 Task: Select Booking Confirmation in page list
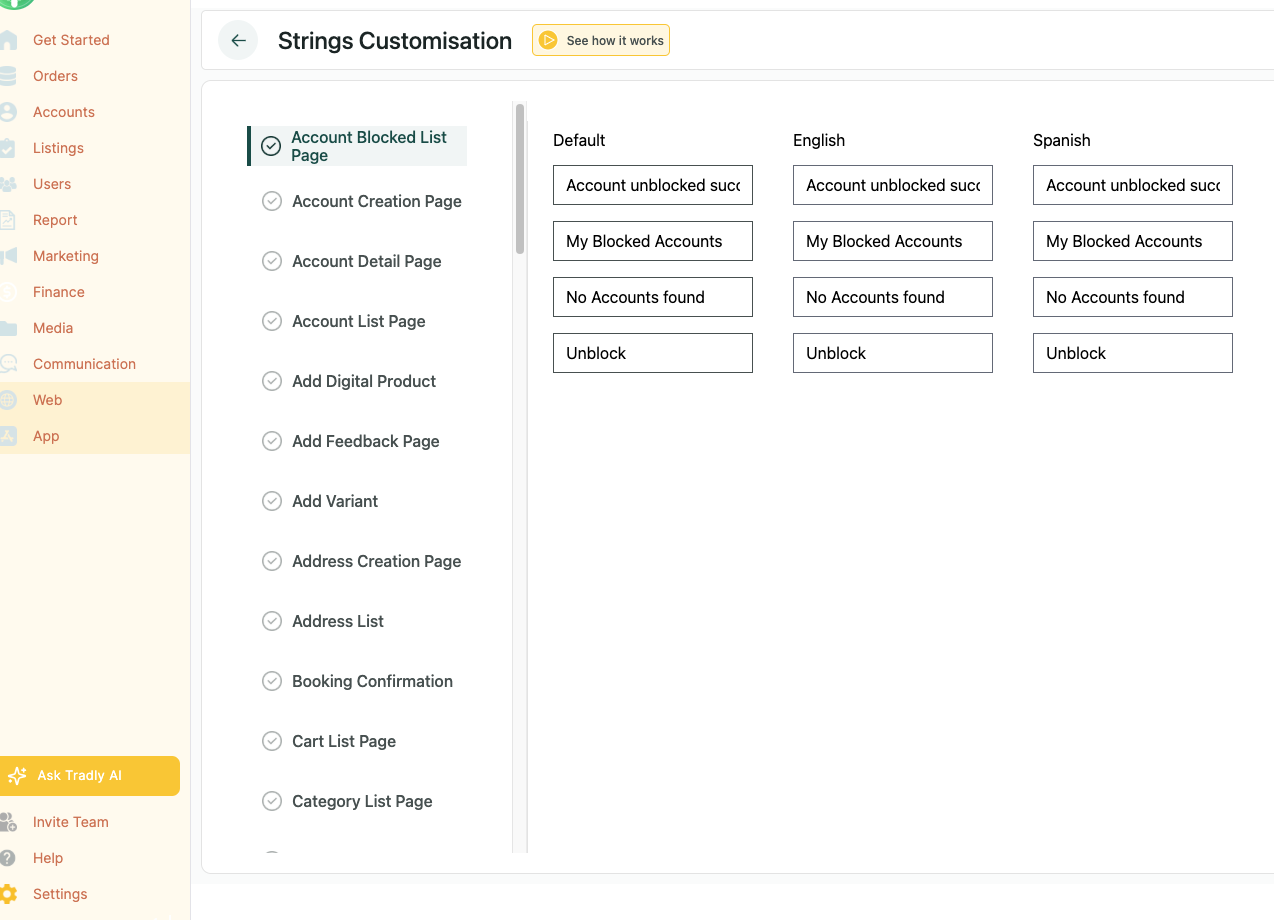[x=372, y=681]
